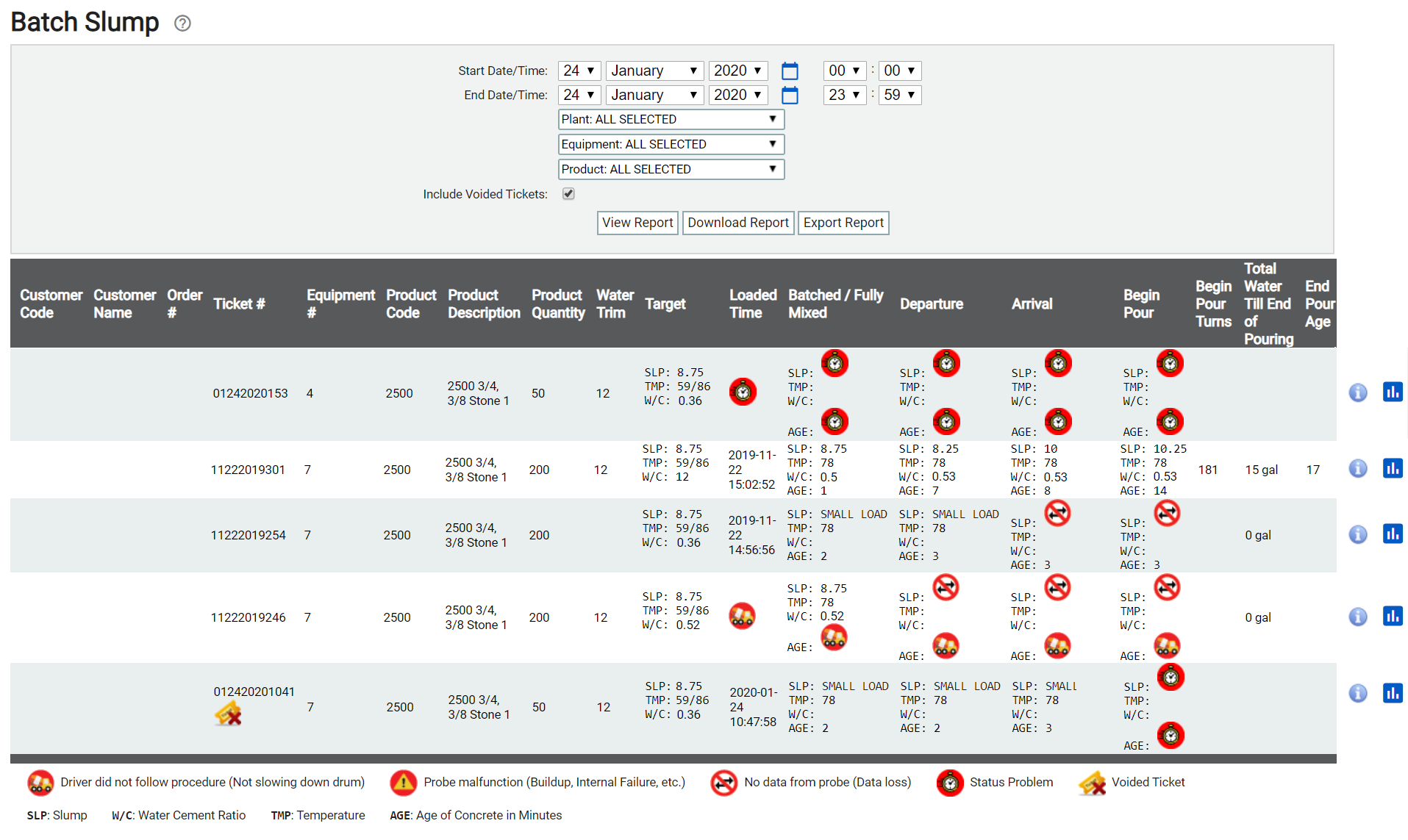
Task: Click voided ticket icon under 012420201041
Action: tap(228, 713)
